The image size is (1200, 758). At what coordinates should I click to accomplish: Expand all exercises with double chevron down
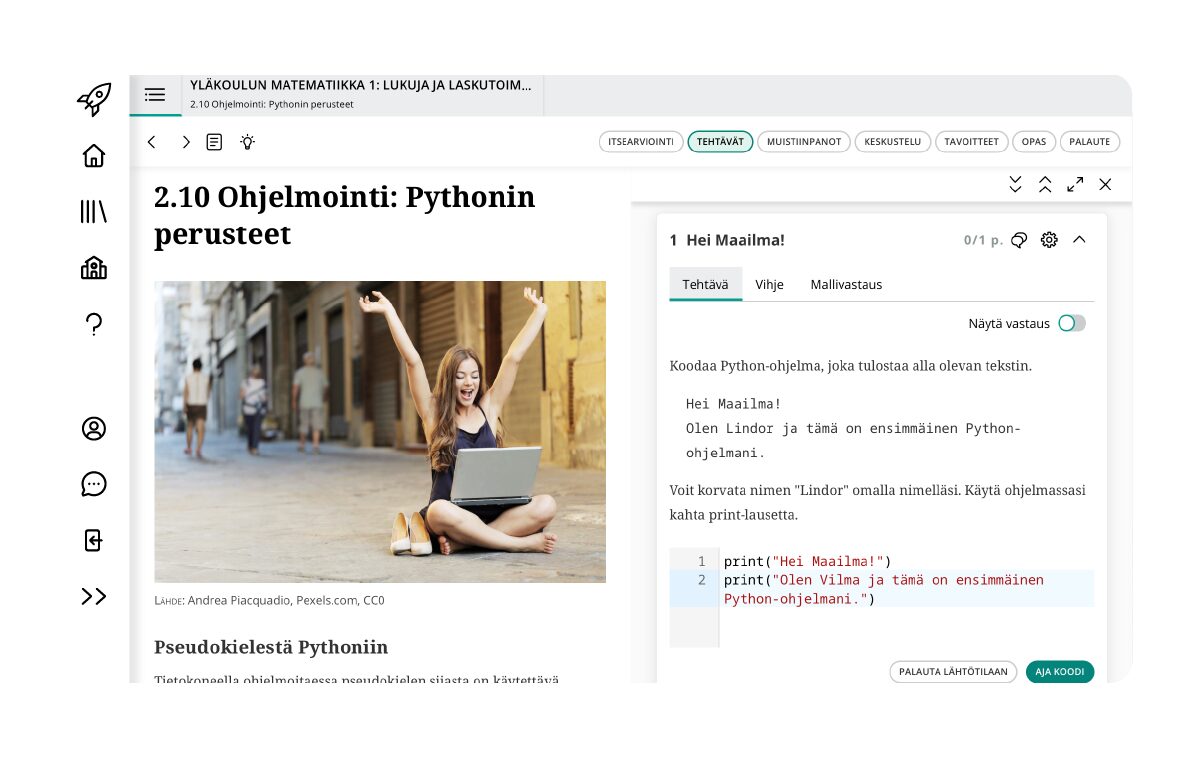point(1015,184)
